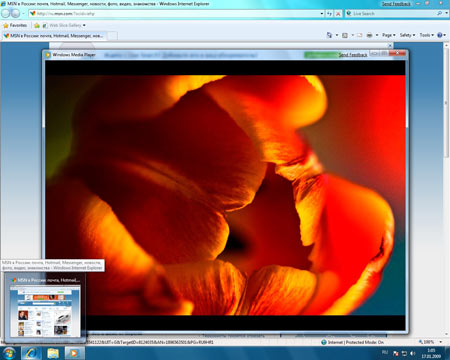Screen dimensions: 450x360
Task: Click Send Feedback in Windows Media Player window
Action: pos(353,55)
